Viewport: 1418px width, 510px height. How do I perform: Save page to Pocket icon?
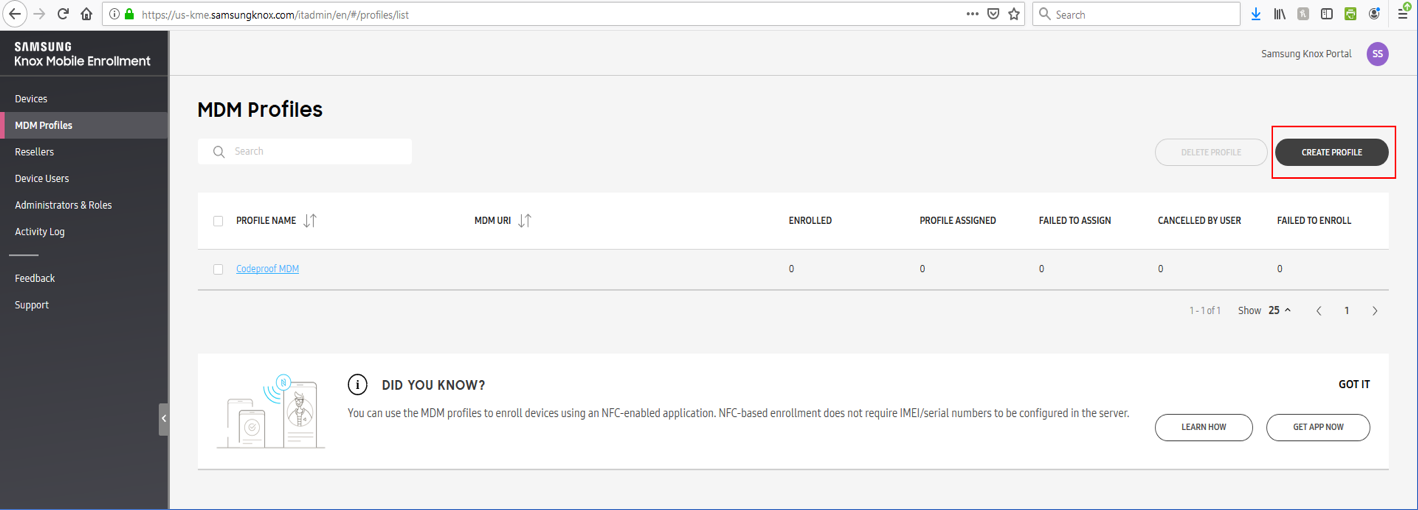tap(993, 14)
